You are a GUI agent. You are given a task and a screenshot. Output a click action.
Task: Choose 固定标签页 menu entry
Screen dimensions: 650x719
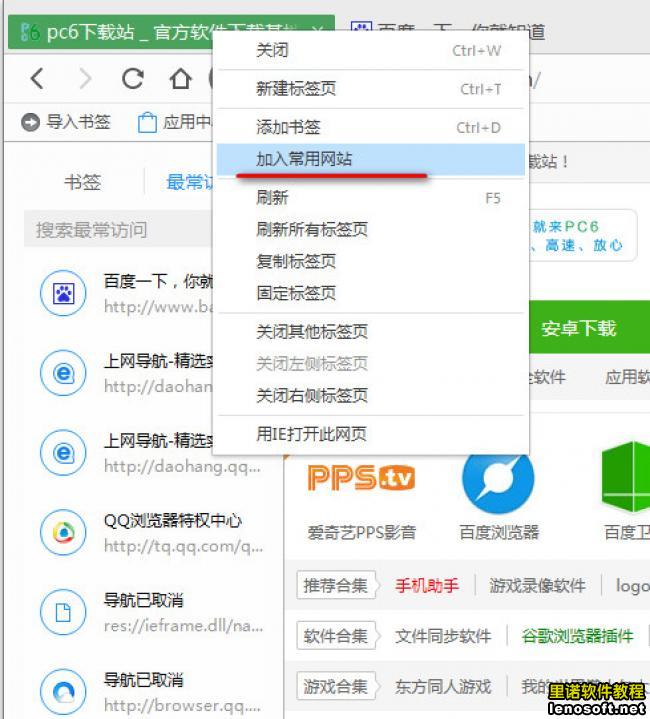[370, 293]
